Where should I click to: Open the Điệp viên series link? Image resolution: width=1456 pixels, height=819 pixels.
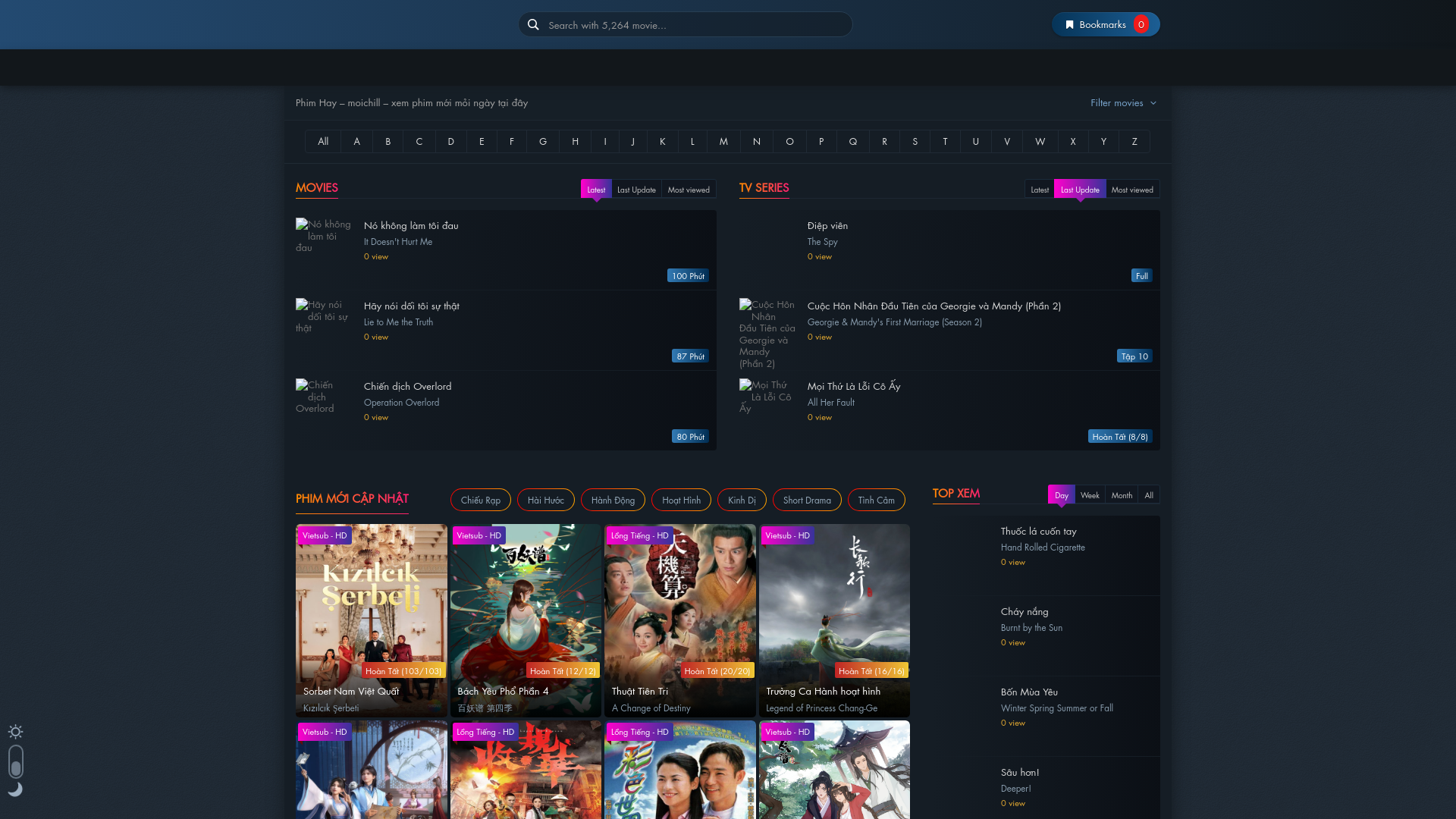(827, 226)
